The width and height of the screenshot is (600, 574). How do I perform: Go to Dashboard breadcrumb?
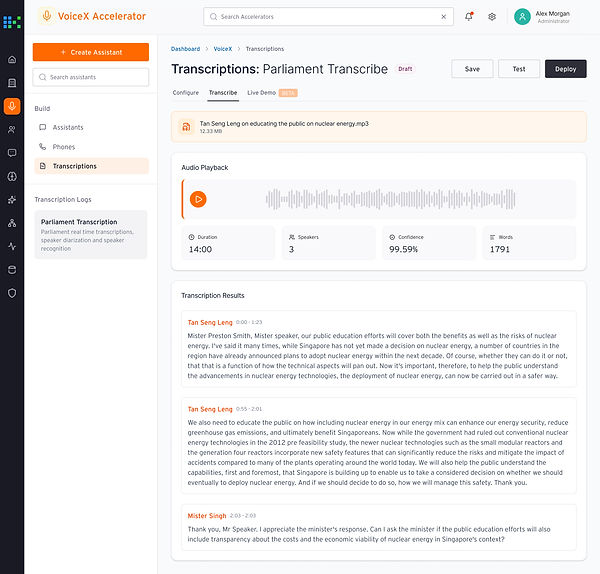pyautogui.click(x=185, y=49)
